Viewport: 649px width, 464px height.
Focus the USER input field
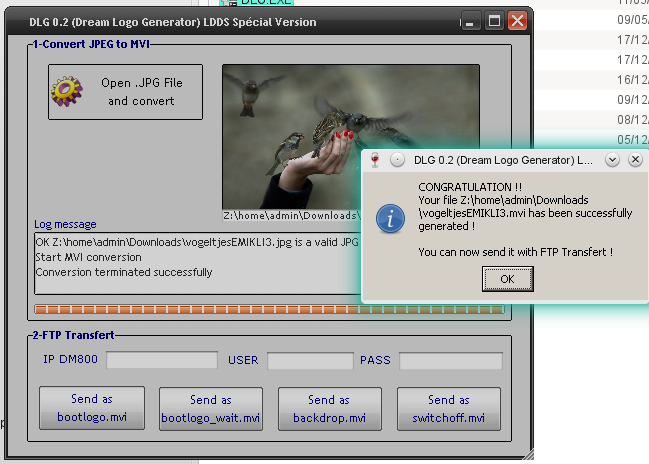[x=310, y=361]
